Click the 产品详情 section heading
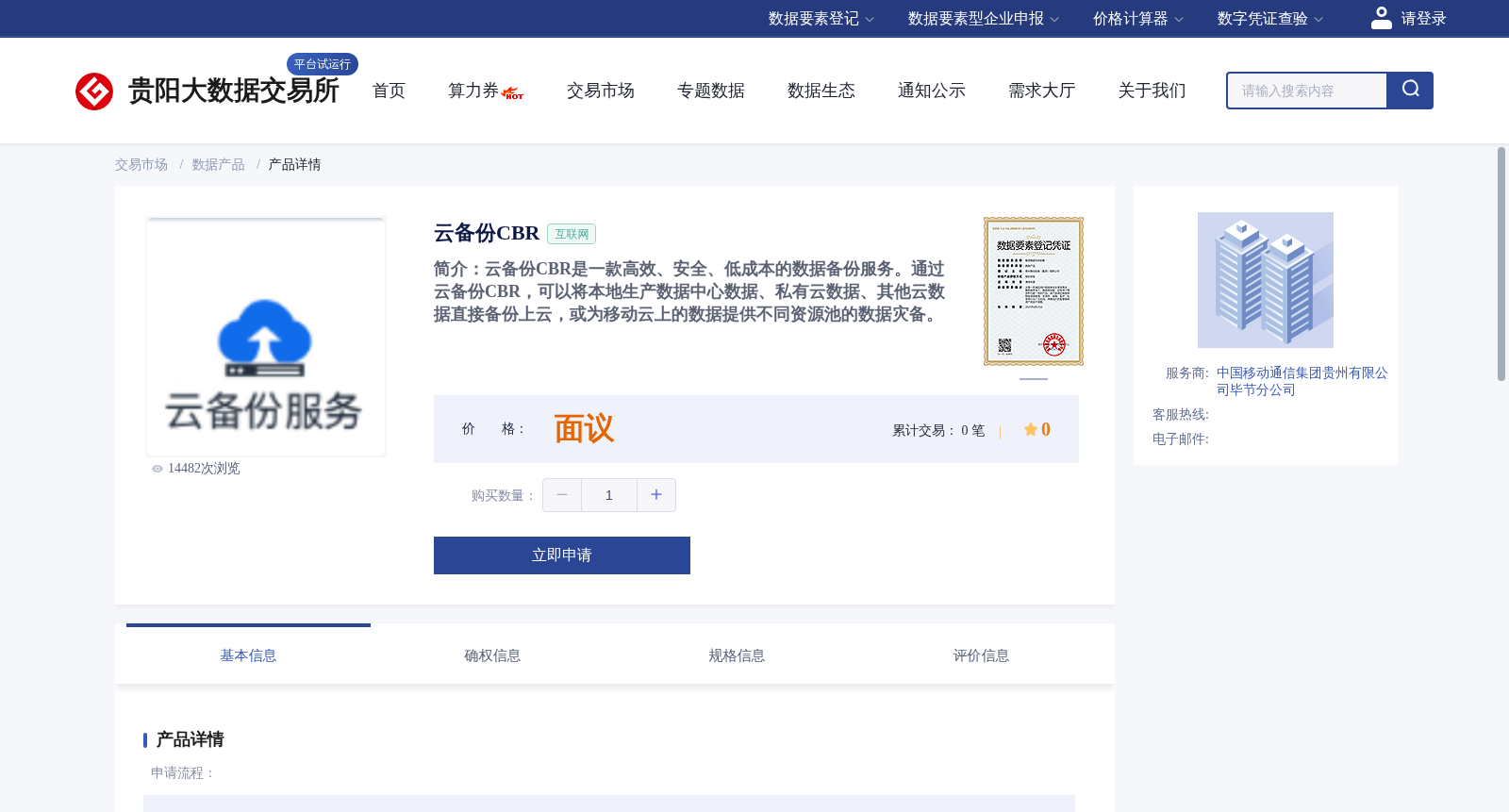The image size is (1509, 812). click(190, 739)
